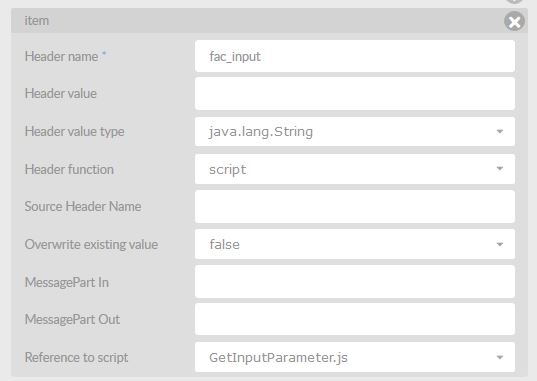The height and width of the screenshot is (381, 537).
Task: Close the item panel with X icon
Action: pyautogui.click(x=514, y=21)
